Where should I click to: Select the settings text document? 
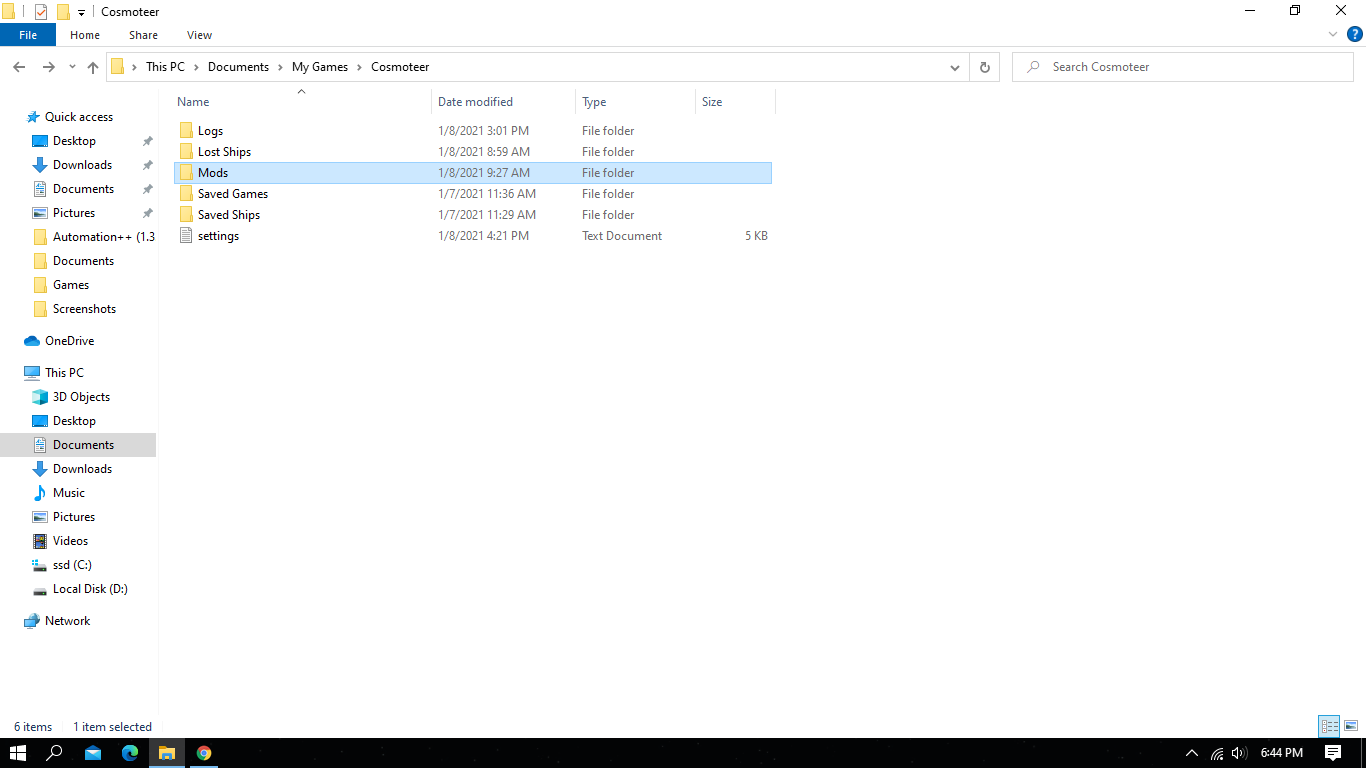click(x=218, y=236)
